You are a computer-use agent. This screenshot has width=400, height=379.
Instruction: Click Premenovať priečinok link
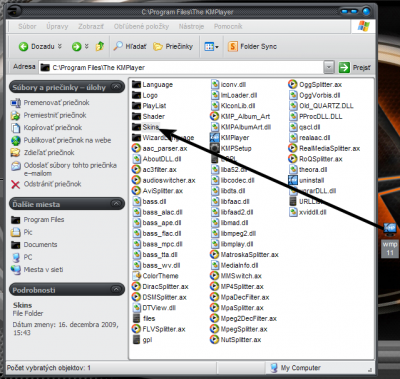pos(56,103)
